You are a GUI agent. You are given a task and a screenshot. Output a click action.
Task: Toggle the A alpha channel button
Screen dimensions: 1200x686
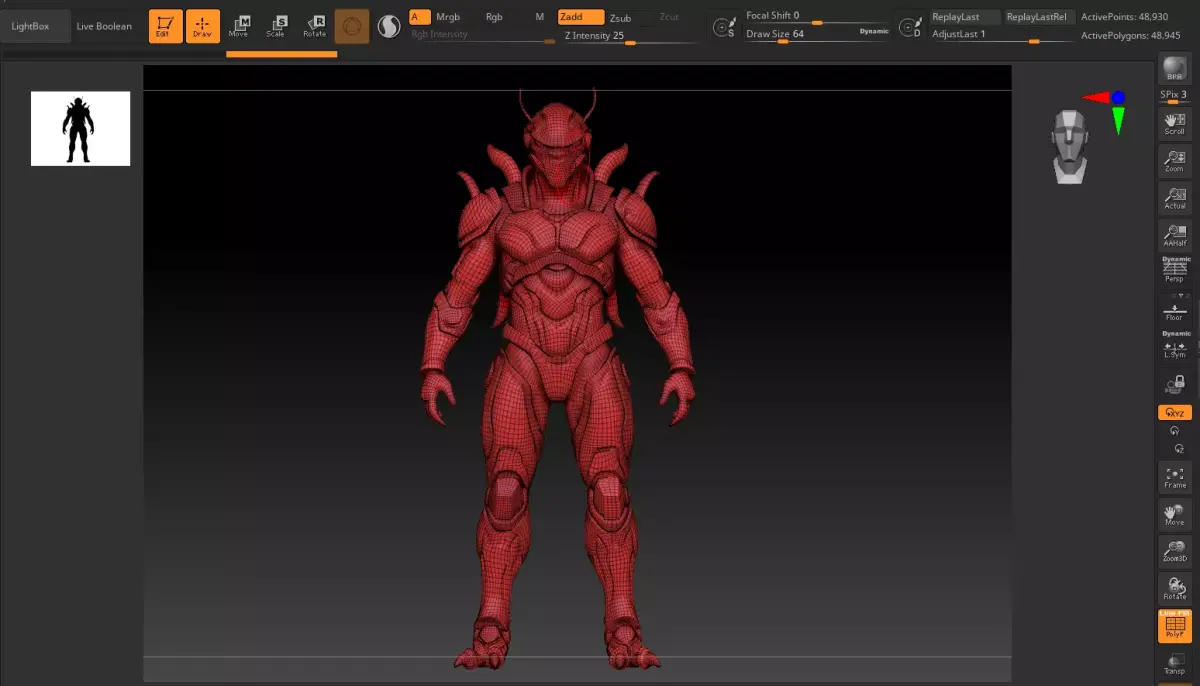420,17
